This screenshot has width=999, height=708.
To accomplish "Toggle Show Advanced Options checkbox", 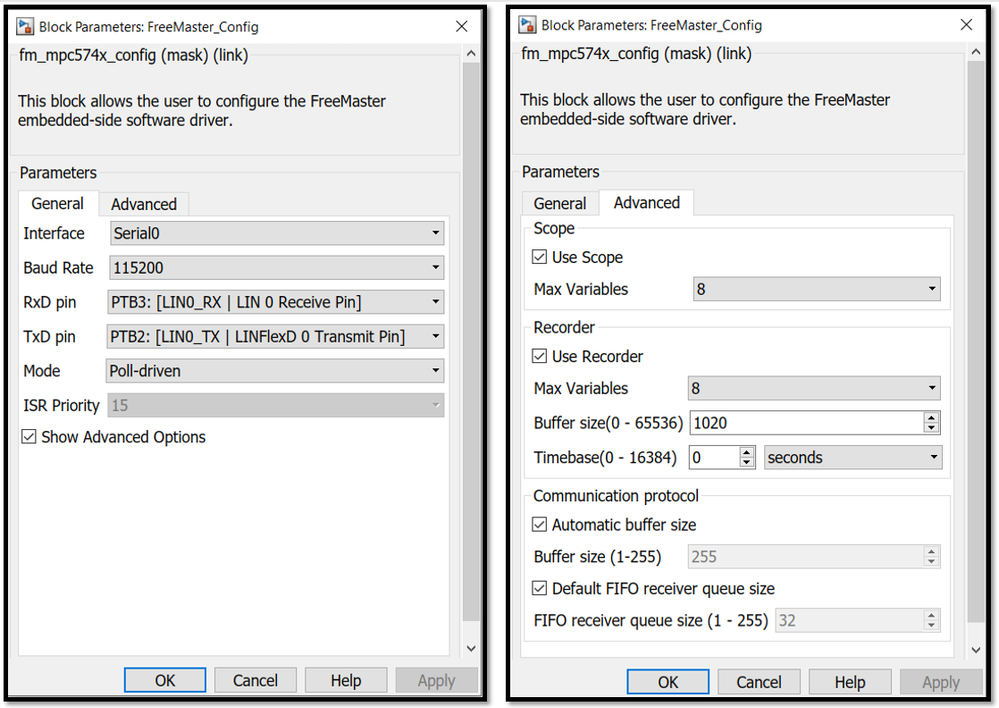I will click(x=29, y=437).
